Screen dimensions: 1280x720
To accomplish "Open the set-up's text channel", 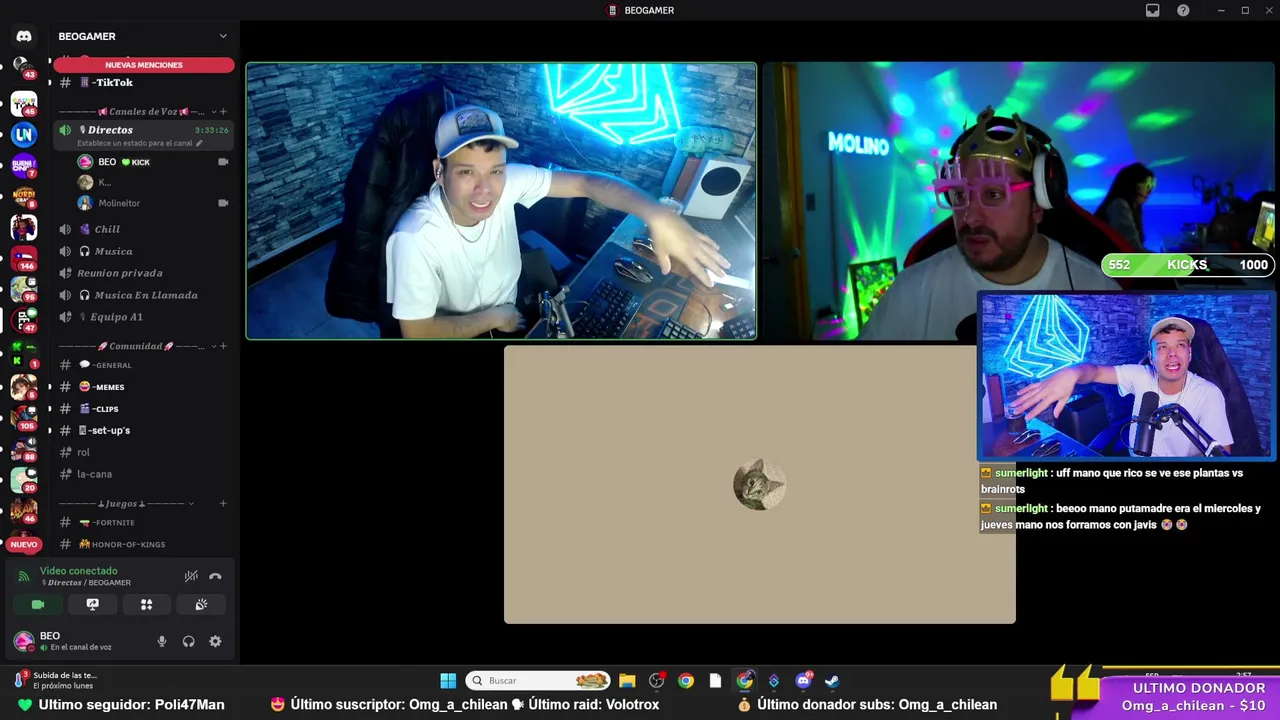I will click(144, 431).
